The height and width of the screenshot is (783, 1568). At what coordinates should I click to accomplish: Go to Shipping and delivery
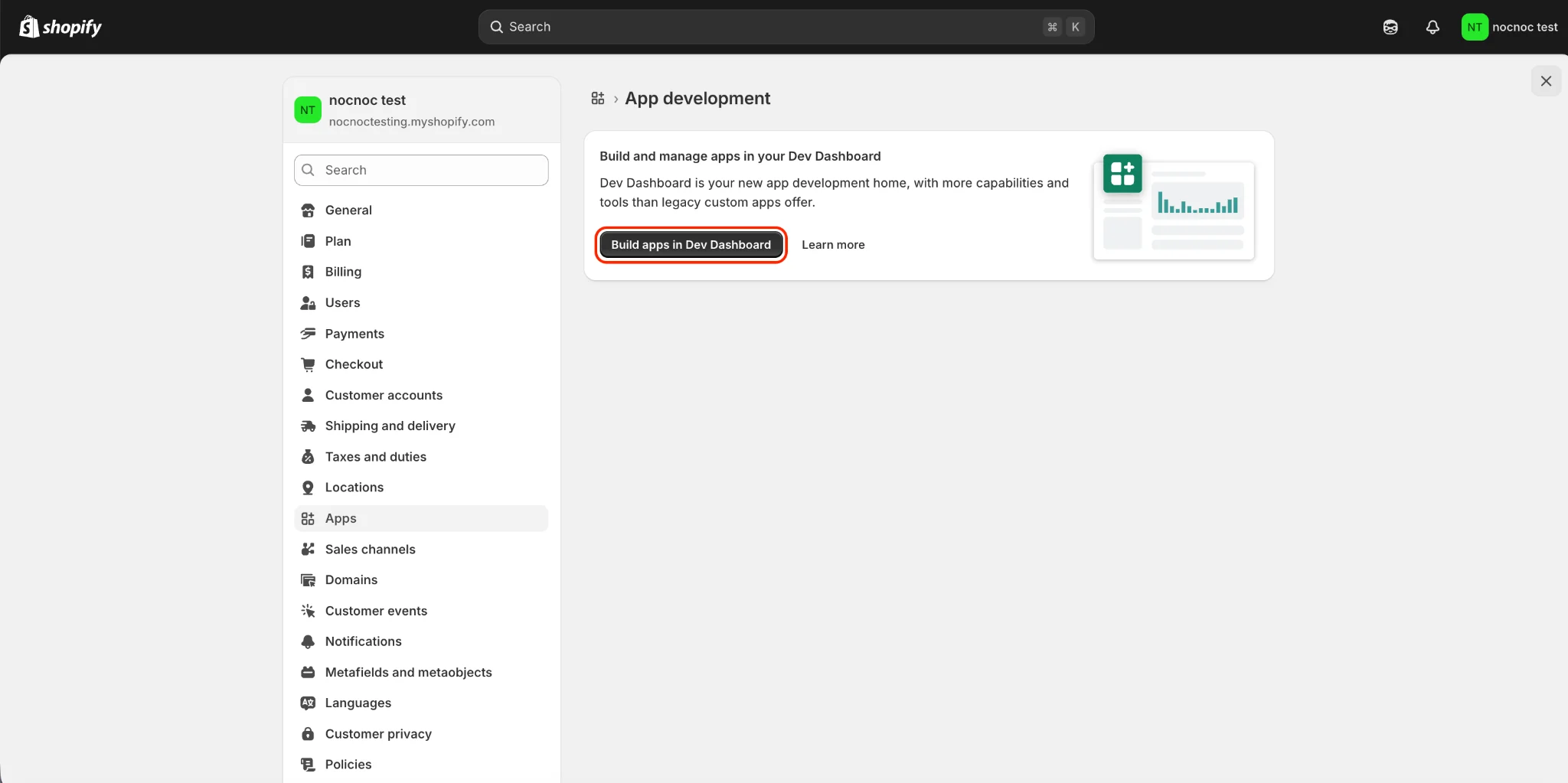point(421,426)
